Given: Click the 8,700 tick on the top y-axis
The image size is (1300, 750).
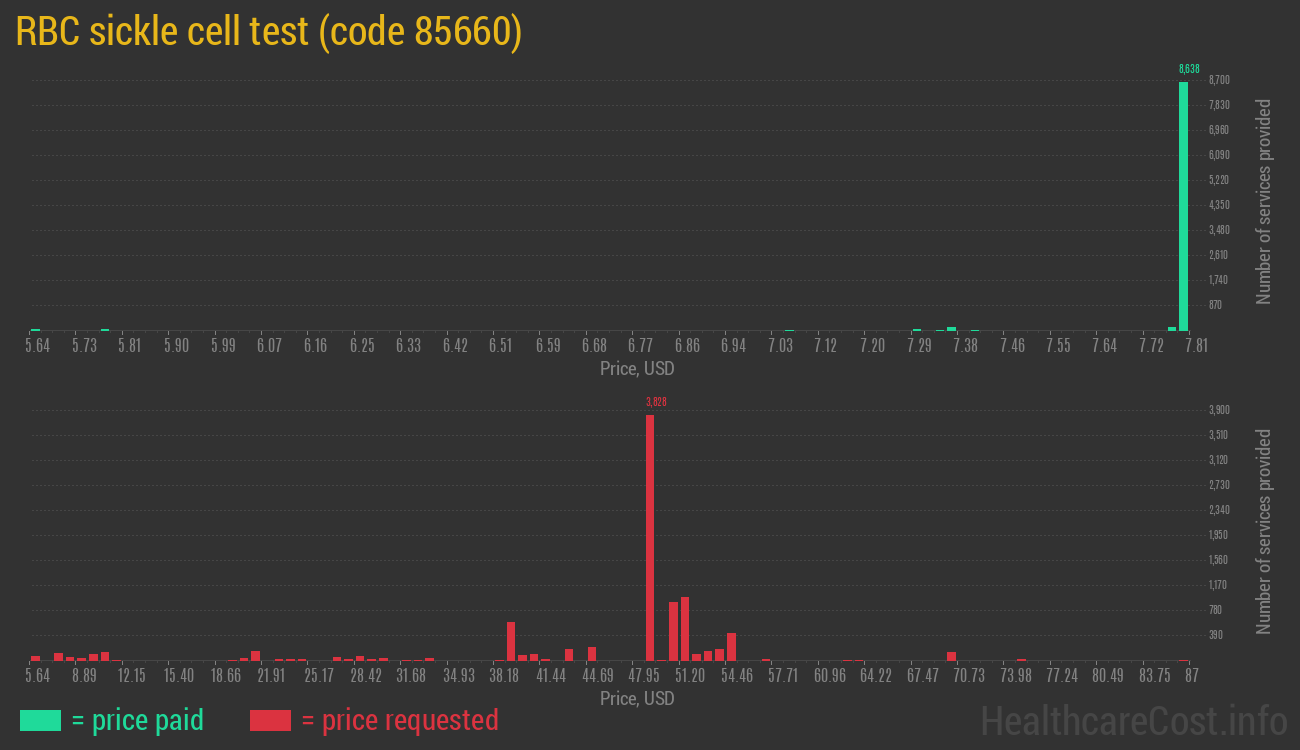Looking at the screenshot, I should coord(1219,80).
